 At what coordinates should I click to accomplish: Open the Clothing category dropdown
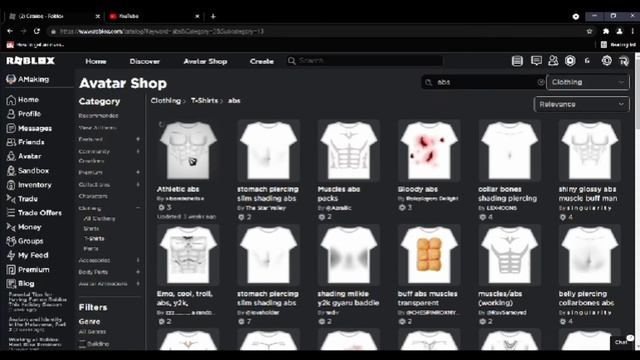(588, 82)
